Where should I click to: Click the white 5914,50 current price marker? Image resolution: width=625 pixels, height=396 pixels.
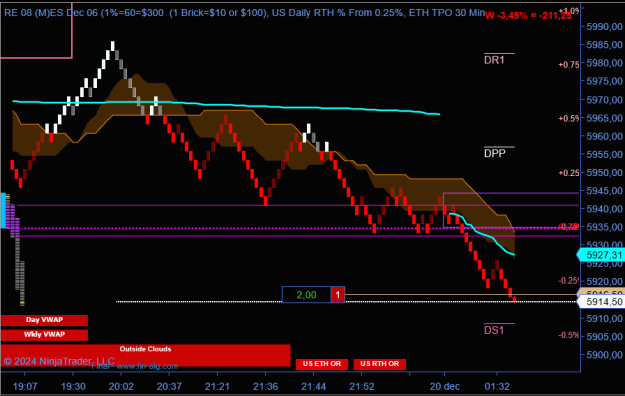pyautogui.click(x=601, y=302)
